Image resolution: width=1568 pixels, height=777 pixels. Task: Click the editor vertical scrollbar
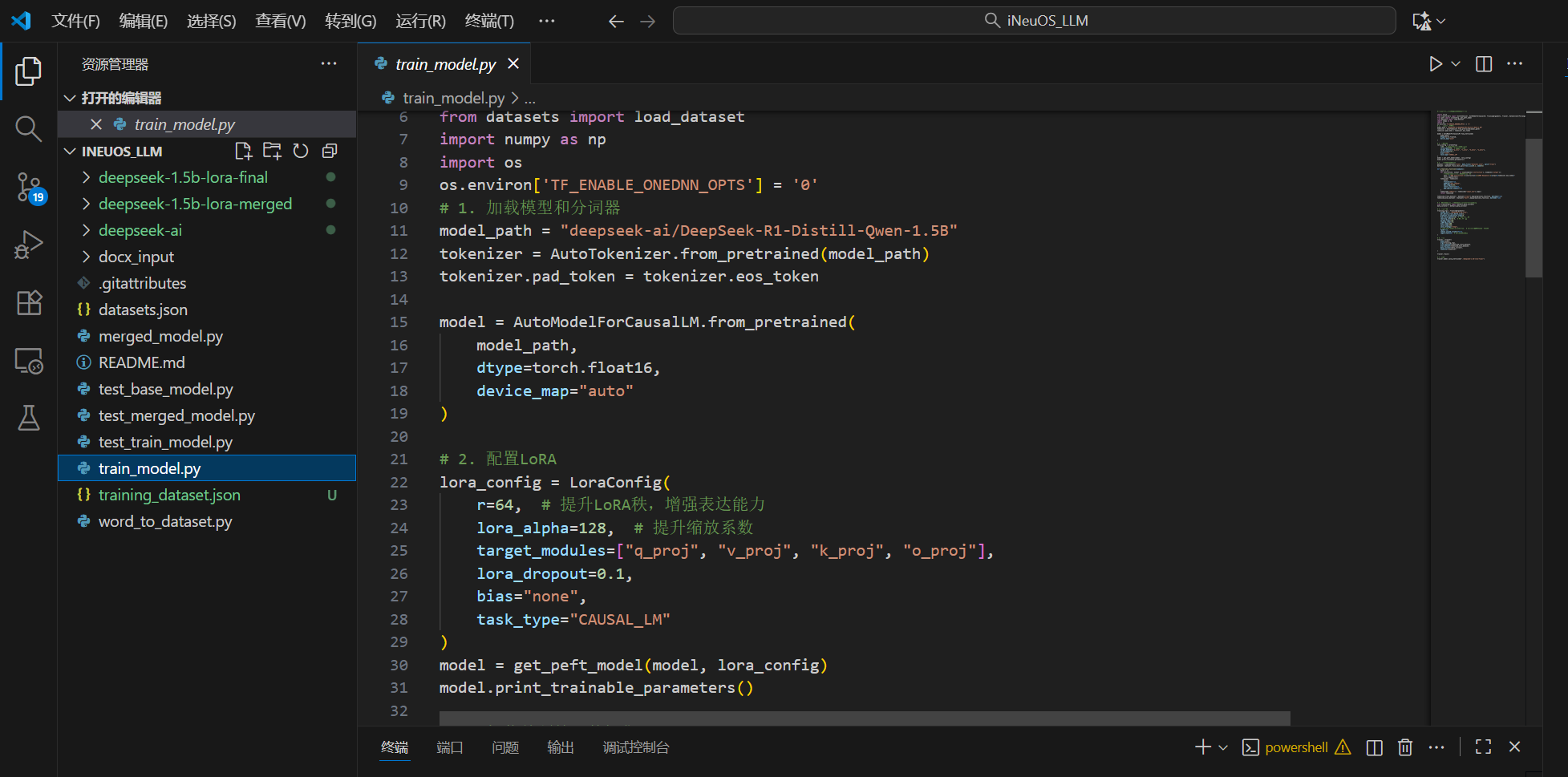1534,208
